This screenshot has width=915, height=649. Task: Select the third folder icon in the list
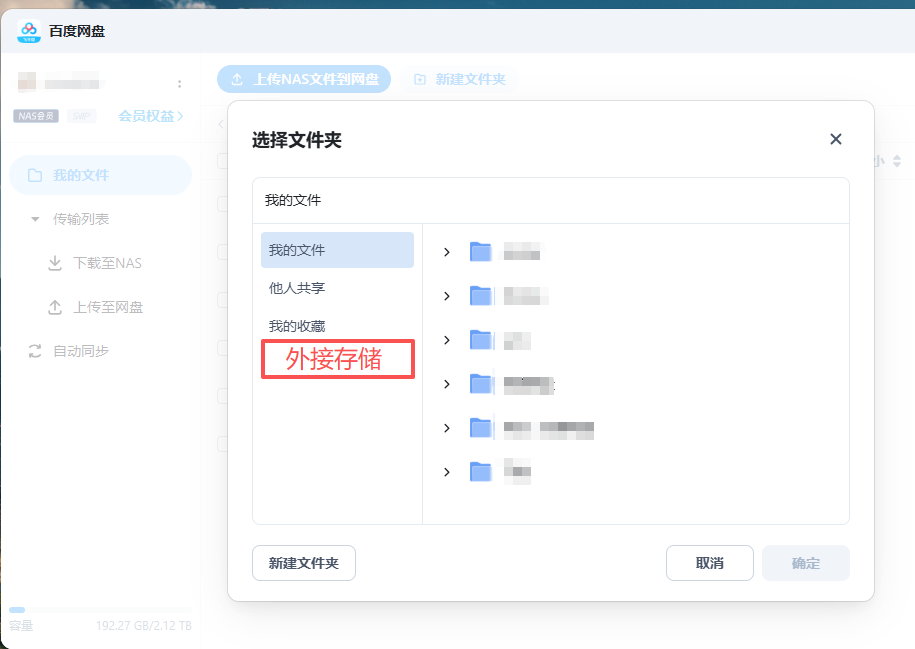[x=481, y=340]
